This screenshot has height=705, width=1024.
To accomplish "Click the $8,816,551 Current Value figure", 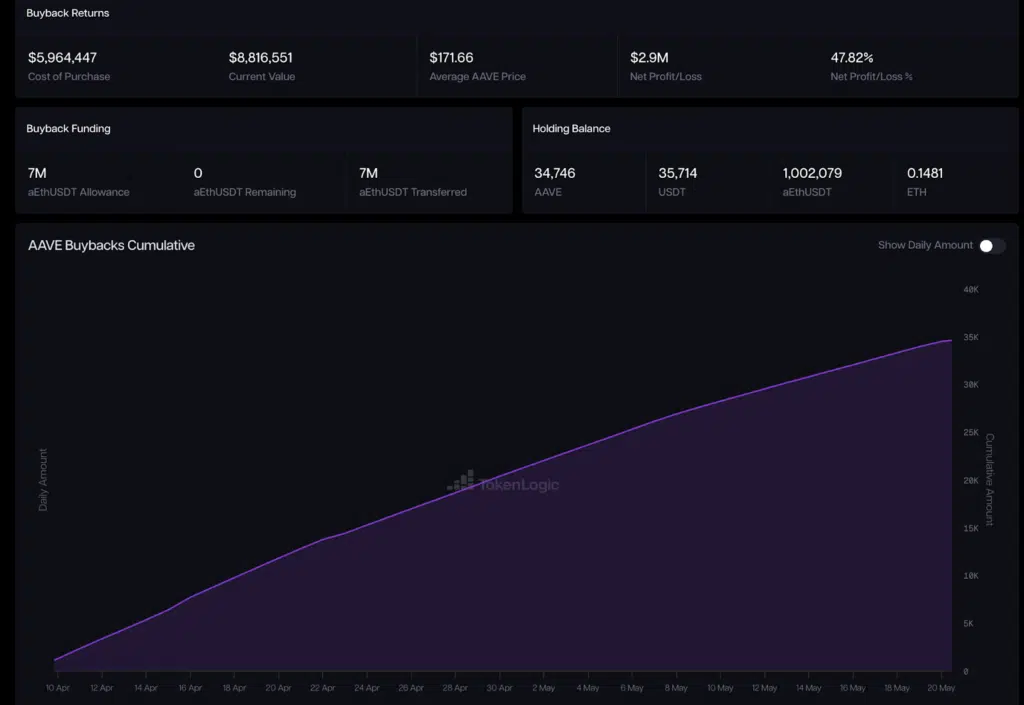I will click(x=261, y=58).
